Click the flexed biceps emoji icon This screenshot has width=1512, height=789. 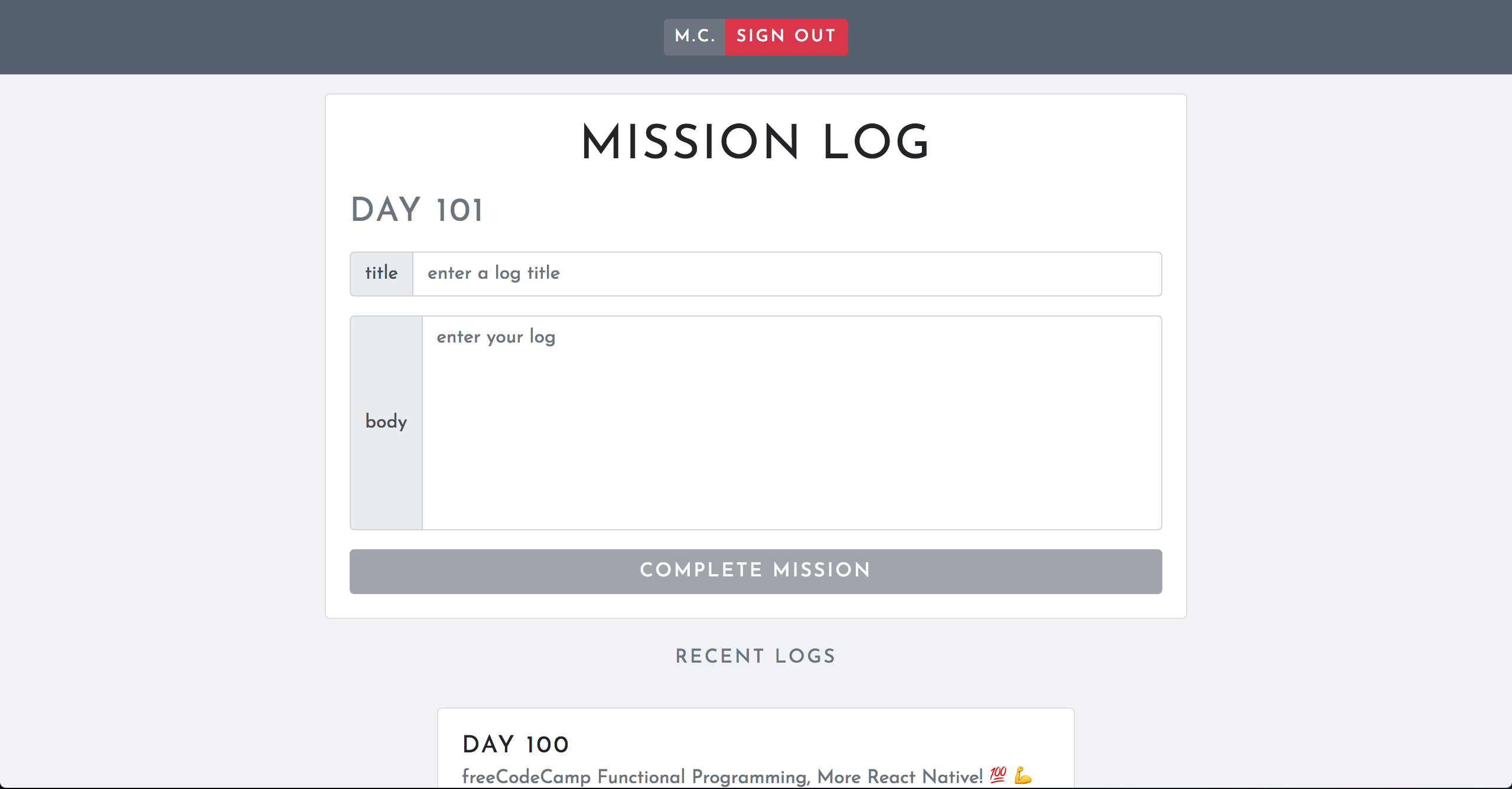[x=1023, y=775]
